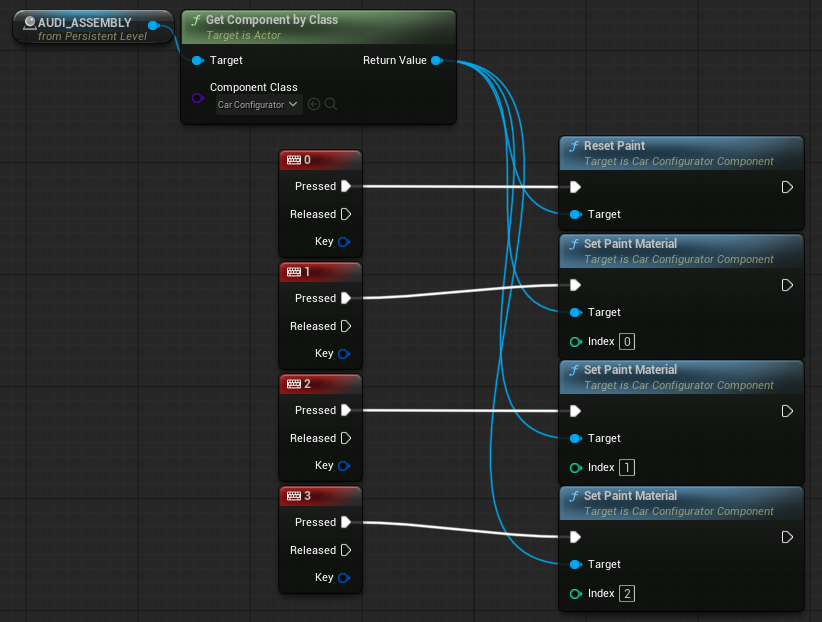Click exec input pin of Set Paint Material Index 1
The image size is (822, 622).
[x=575, y=411]
